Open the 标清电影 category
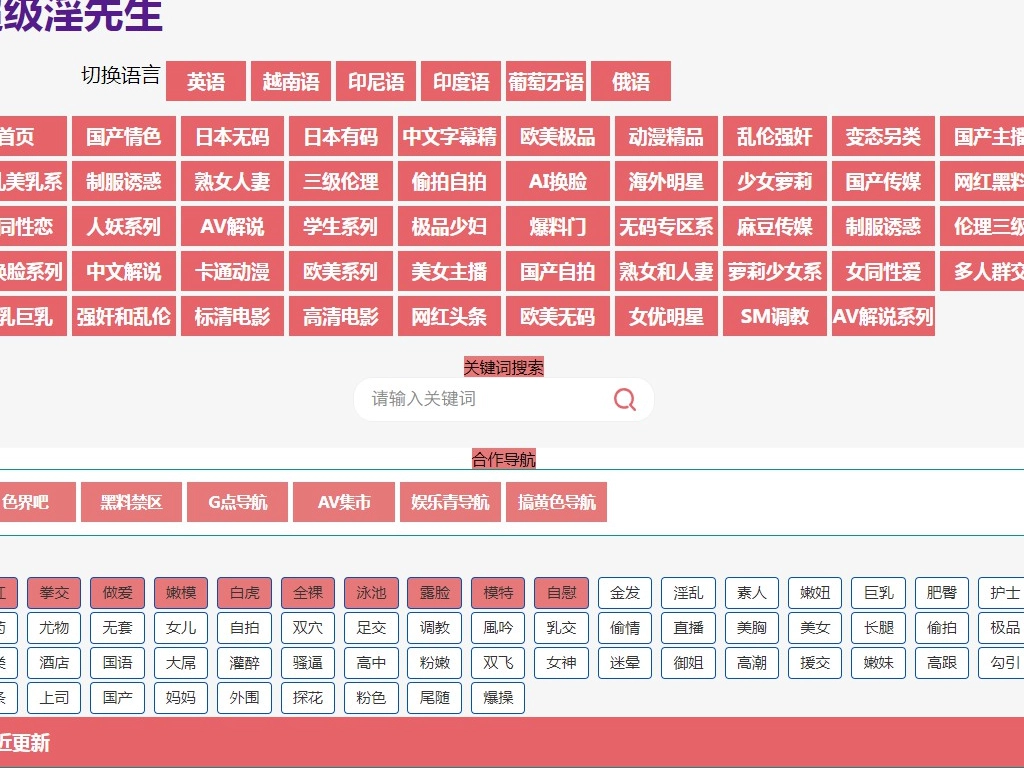 click(x=232, y=317)
